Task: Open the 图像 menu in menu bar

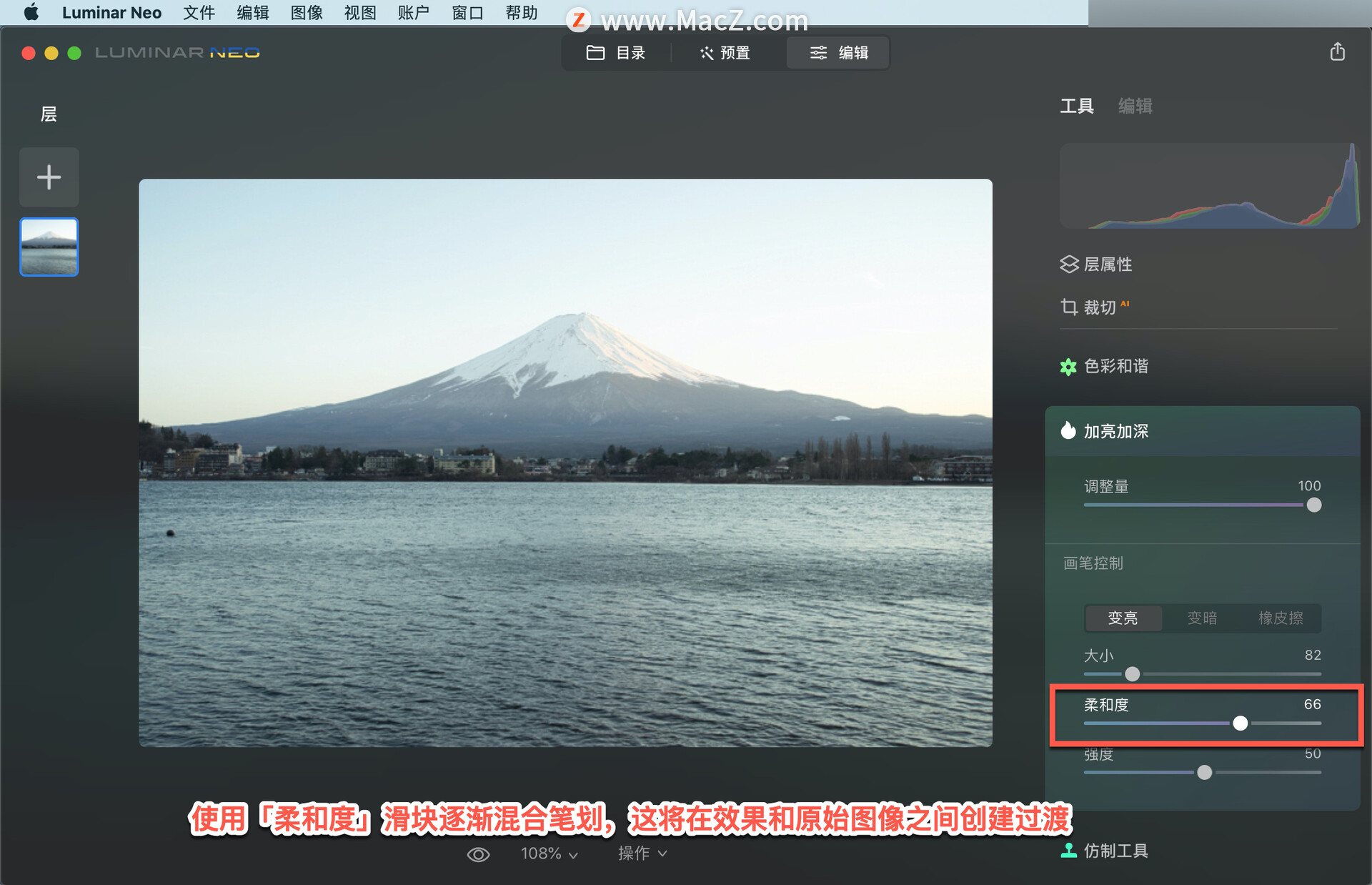Action: click(307, 12)
